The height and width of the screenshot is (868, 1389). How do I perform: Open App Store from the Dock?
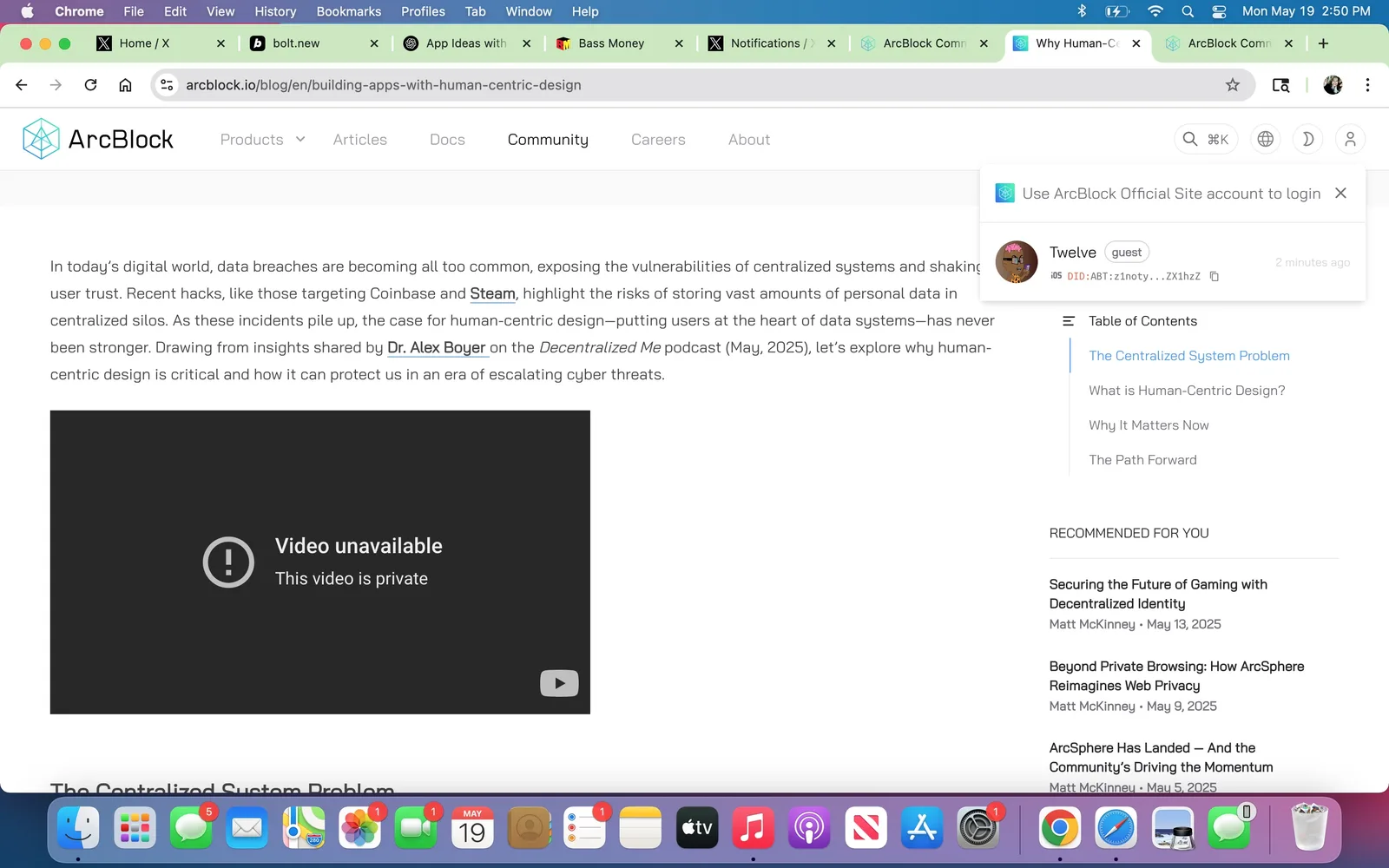(922, 828)
